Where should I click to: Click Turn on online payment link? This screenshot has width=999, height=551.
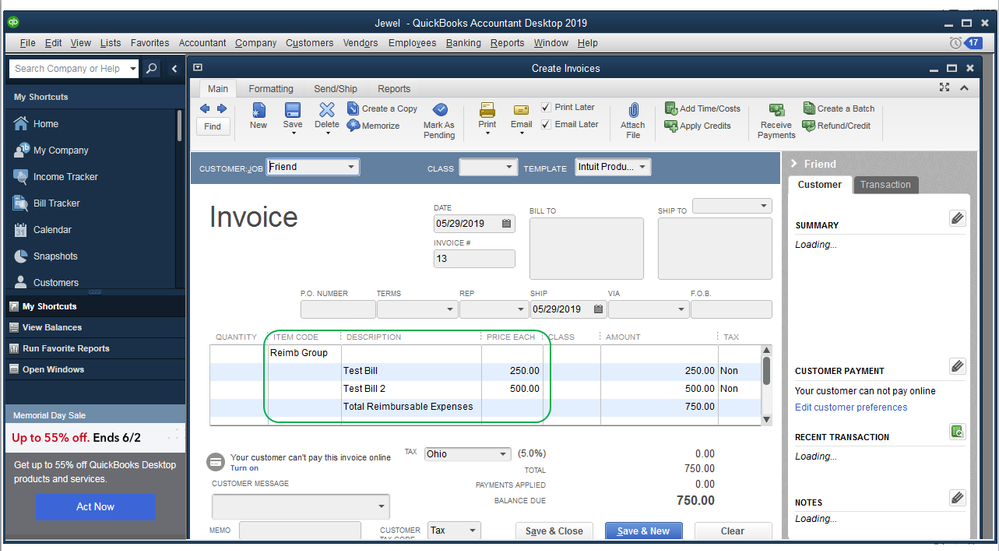[x=245, y=468]
